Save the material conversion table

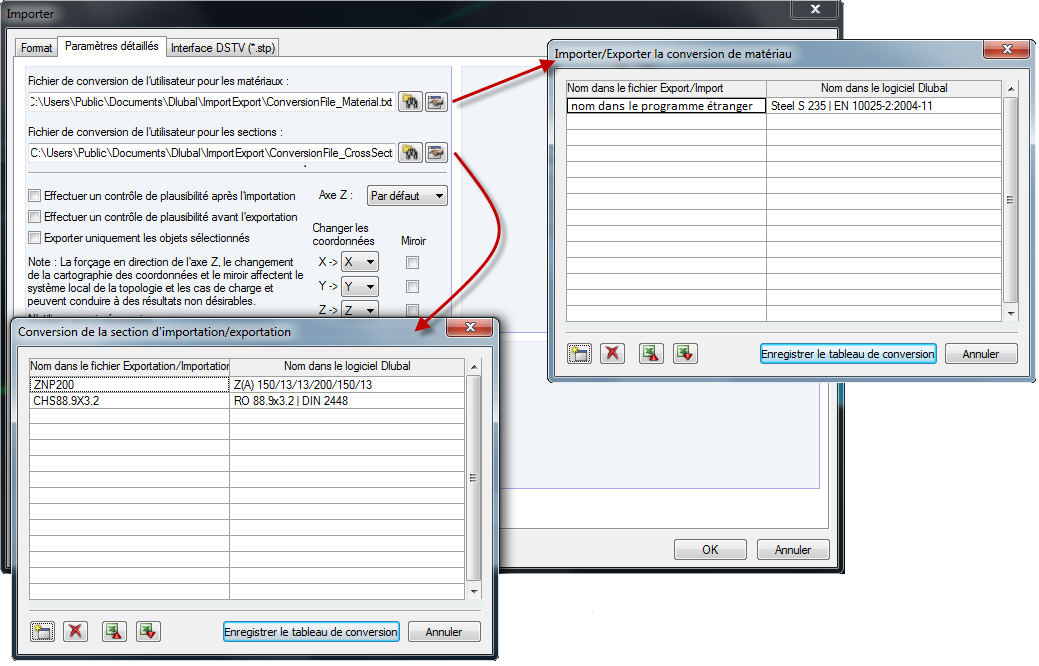point(848,354)
